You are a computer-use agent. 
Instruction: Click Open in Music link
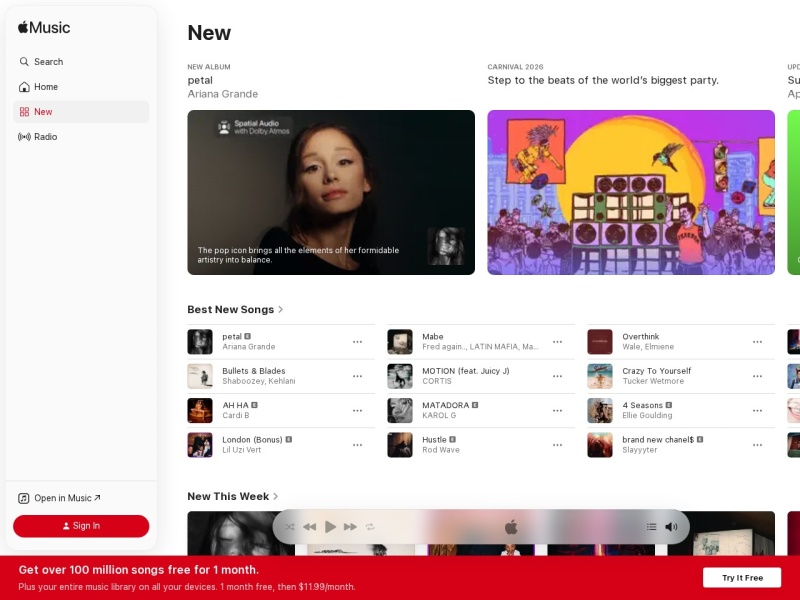click(x=60, y=498)
